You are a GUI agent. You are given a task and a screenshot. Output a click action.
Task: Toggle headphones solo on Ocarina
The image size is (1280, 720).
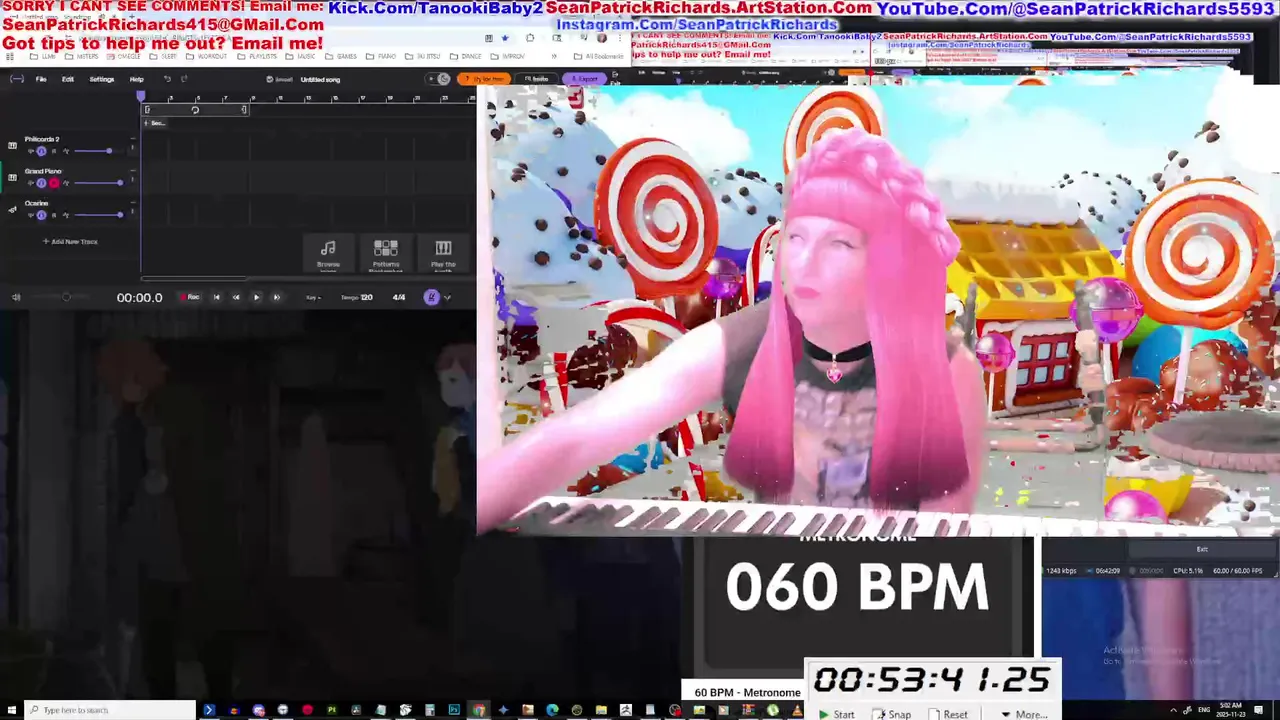click(41, 215)
